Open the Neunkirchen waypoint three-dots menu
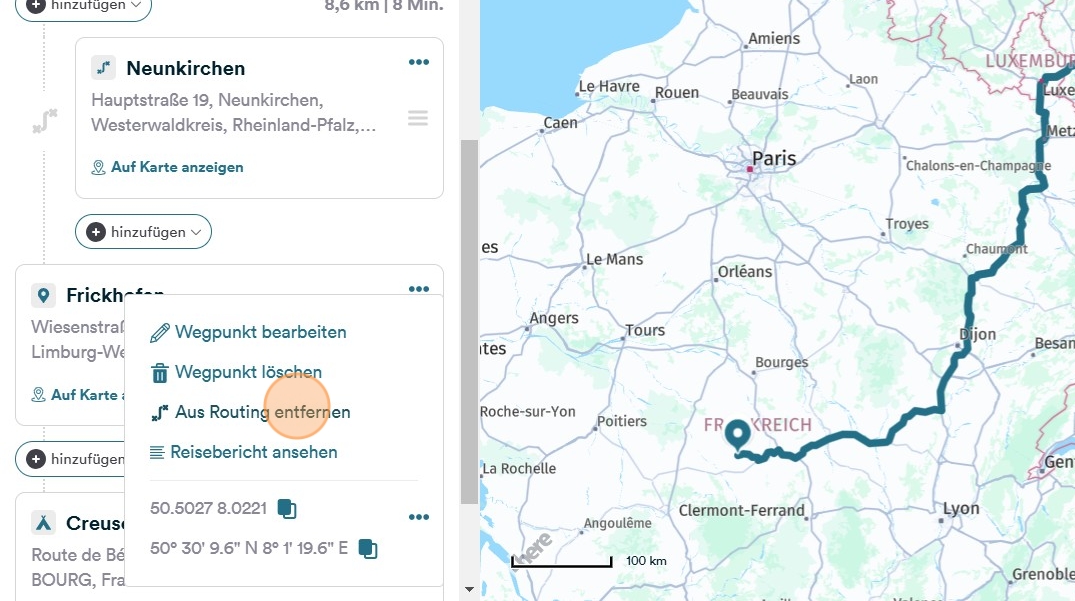 418,63
